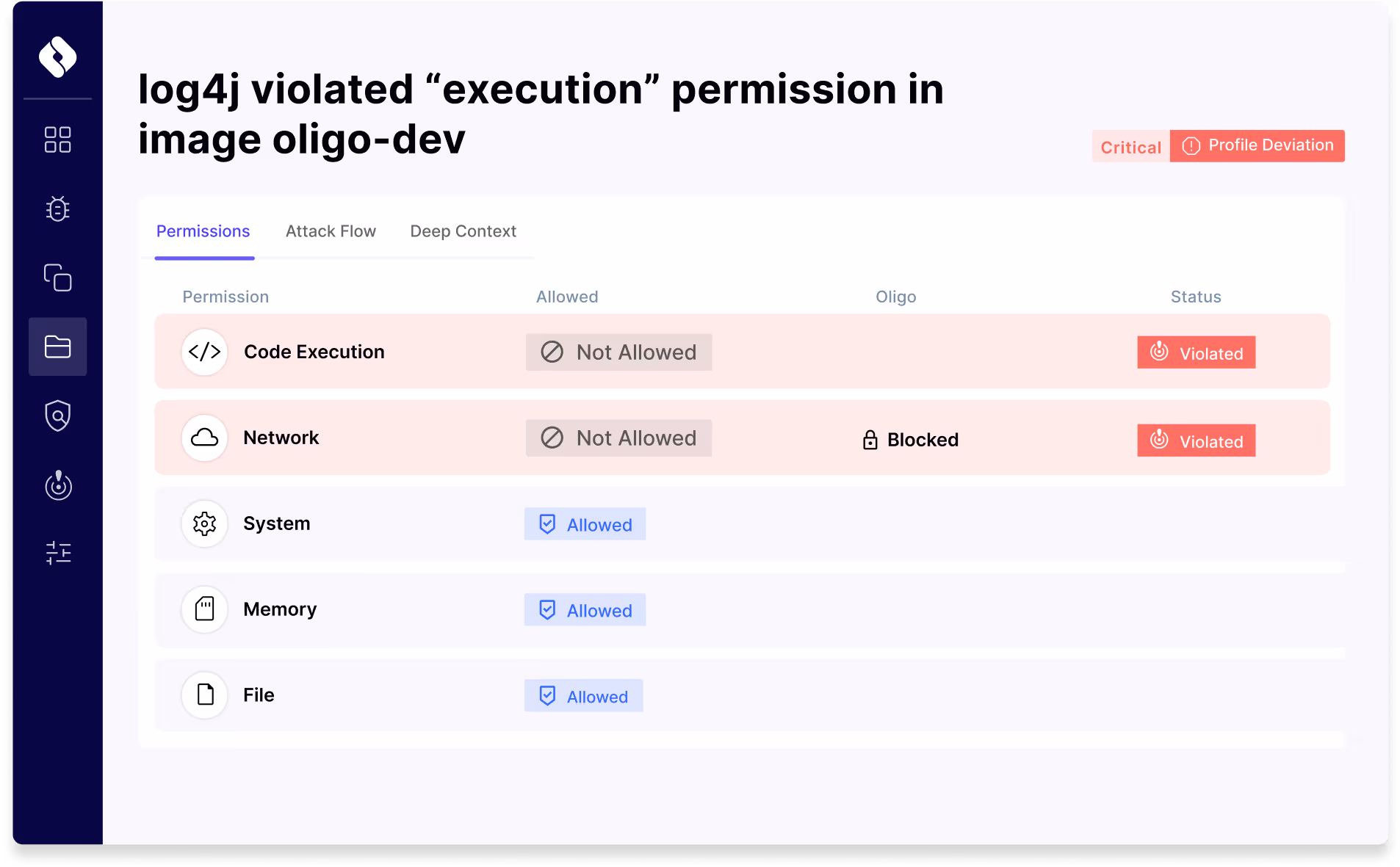Click the Network cloud icon

point(204,438)
